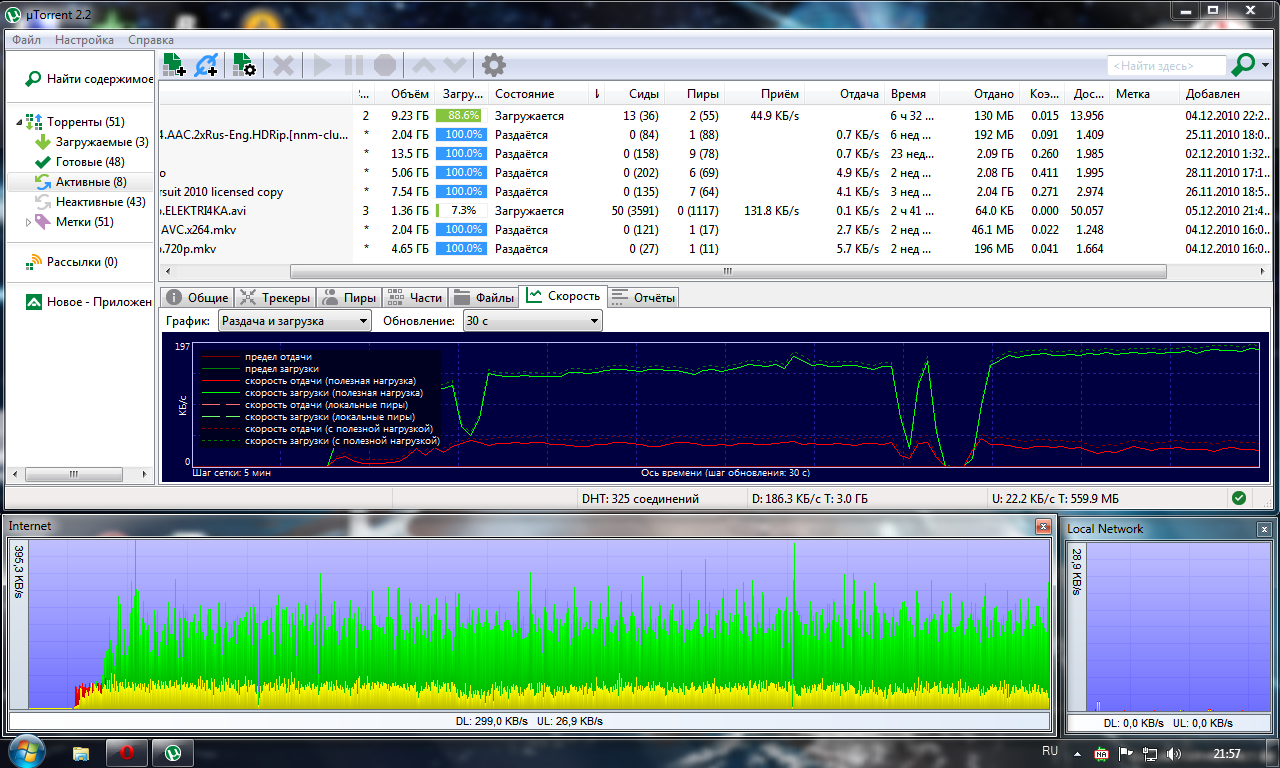
Task: Select the AVC.x264.mkv torrent row
Action: click(x=715, y=230)
